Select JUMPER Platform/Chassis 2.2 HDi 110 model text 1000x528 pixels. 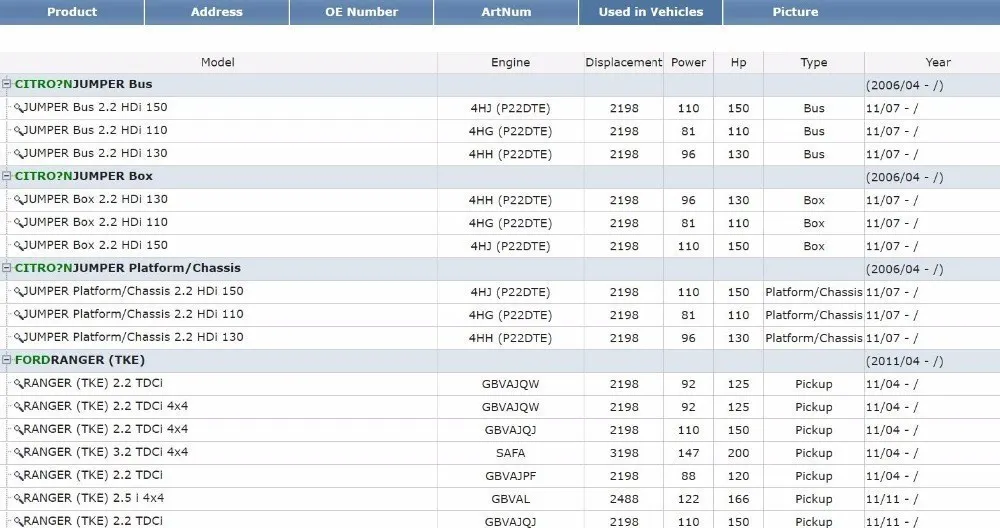(x=133, y=314)
